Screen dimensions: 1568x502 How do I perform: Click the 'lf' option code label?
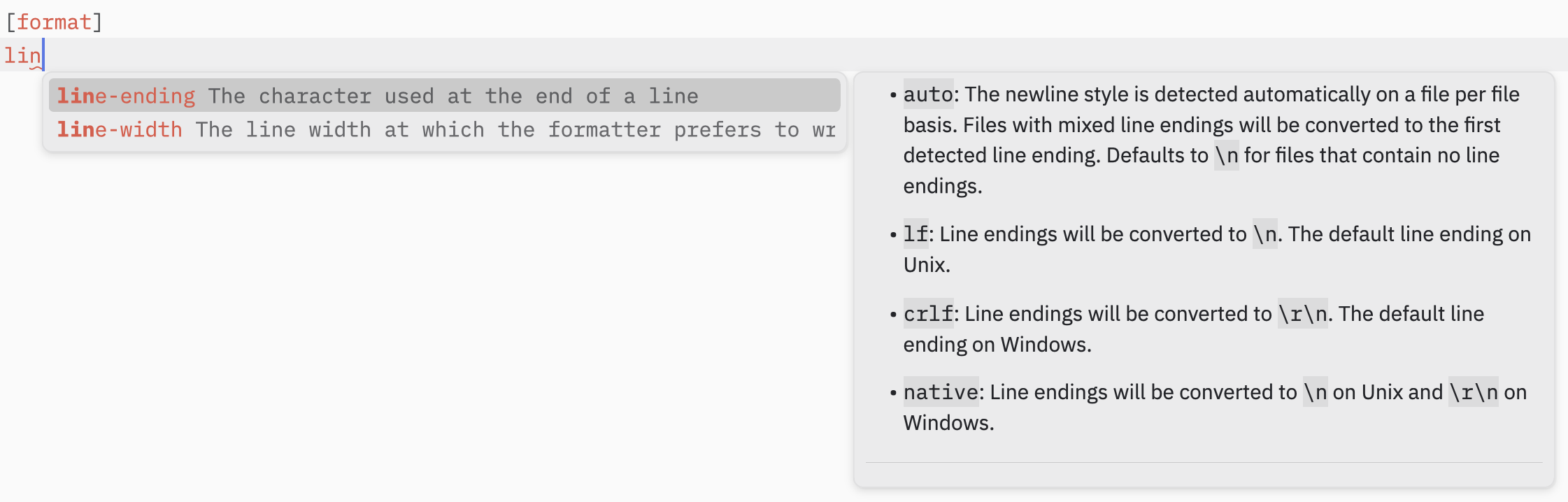click(x=915, y=234)
